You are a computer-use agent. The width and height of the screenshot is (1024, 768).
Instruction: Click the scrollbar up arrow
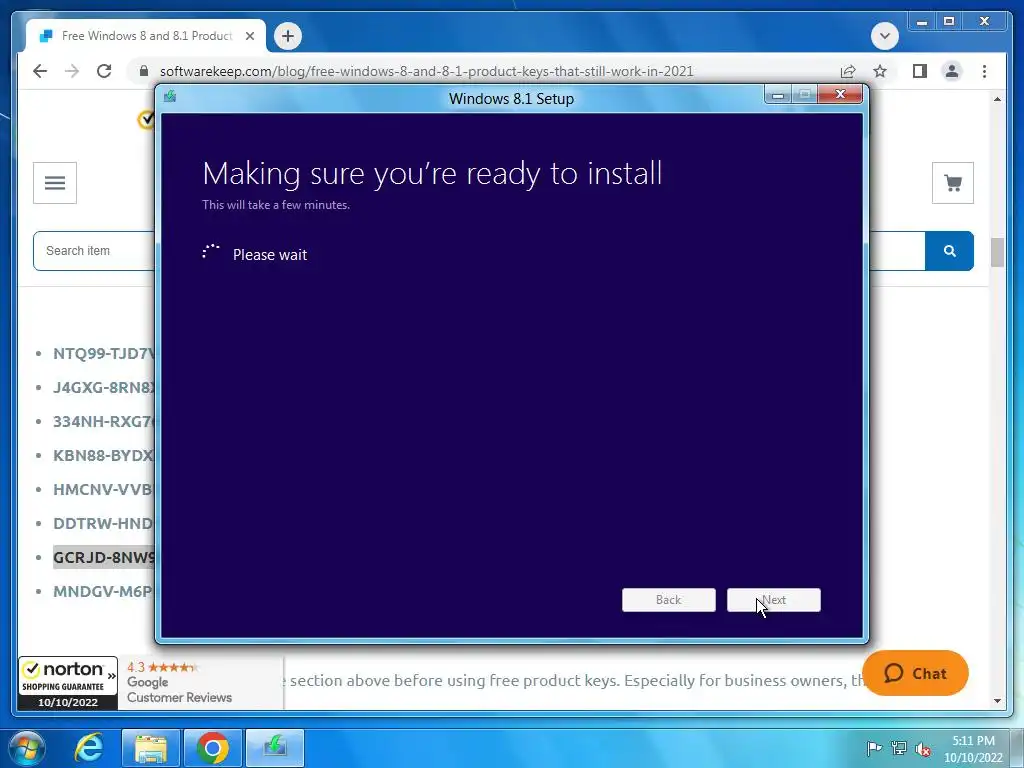click(x=997, y=99)
